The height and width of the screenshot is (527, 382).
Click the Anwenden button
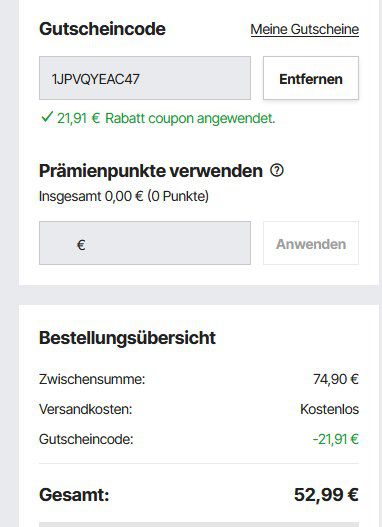(311, 243)
